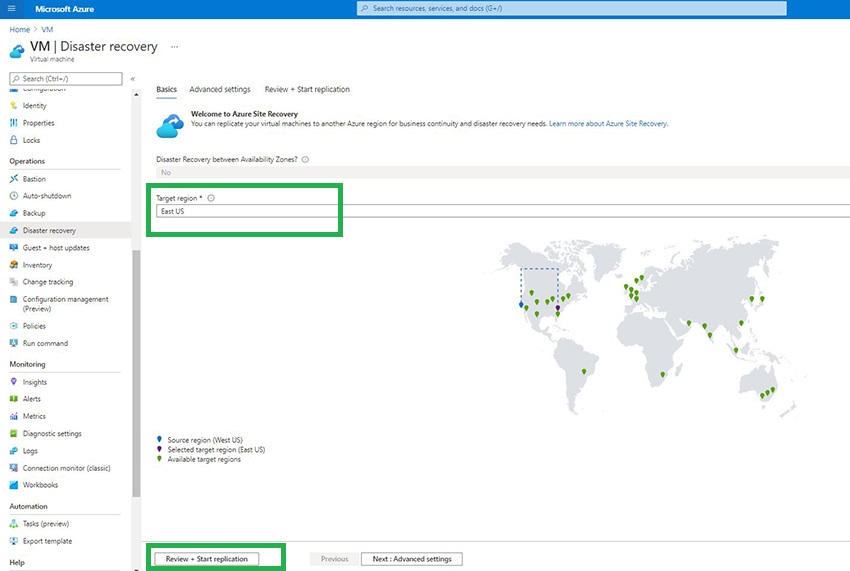
Task: Switch to the Advanced settings tab
Action: click(x=220, y=89)
